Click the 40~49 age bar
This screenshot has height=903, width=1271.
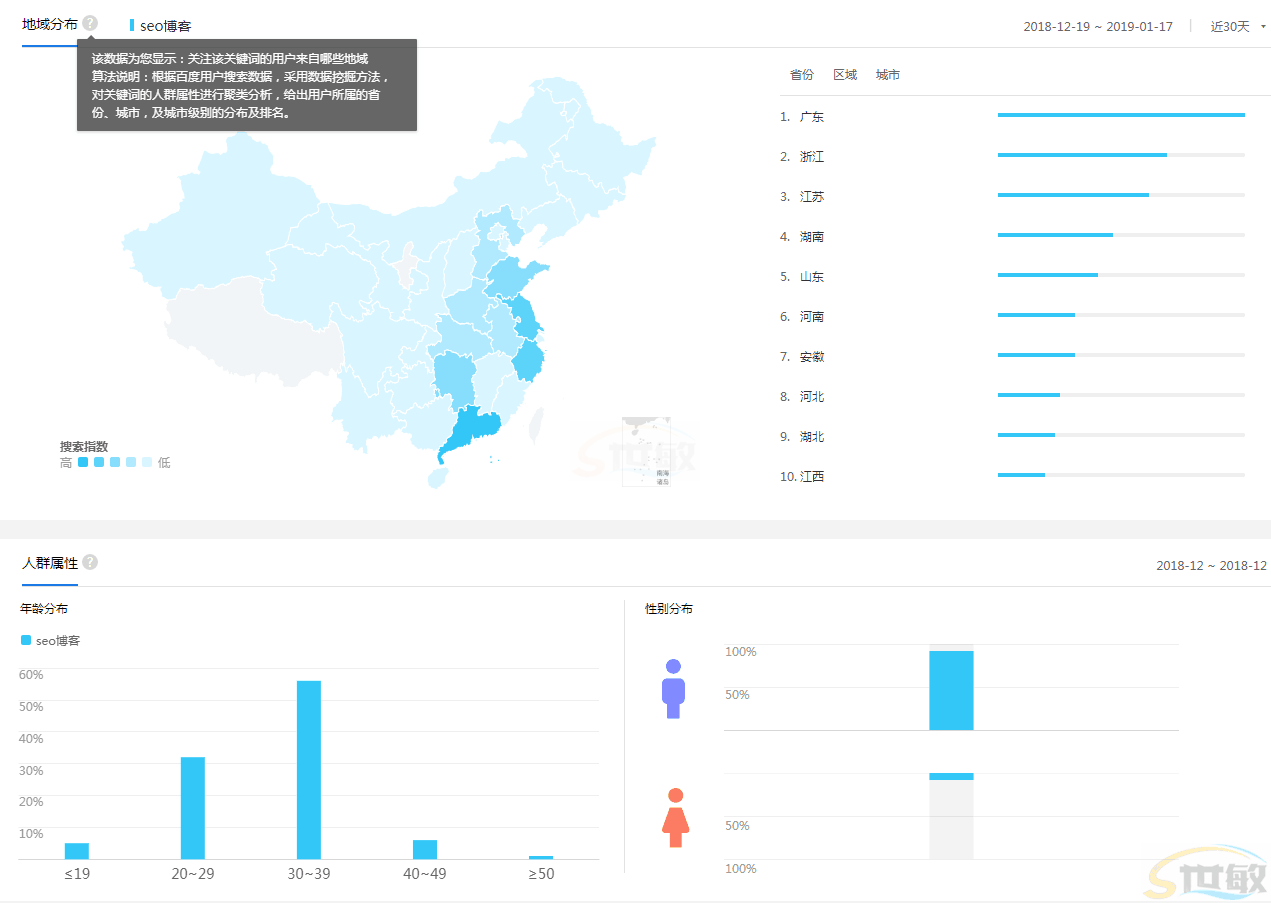(425, 849)
